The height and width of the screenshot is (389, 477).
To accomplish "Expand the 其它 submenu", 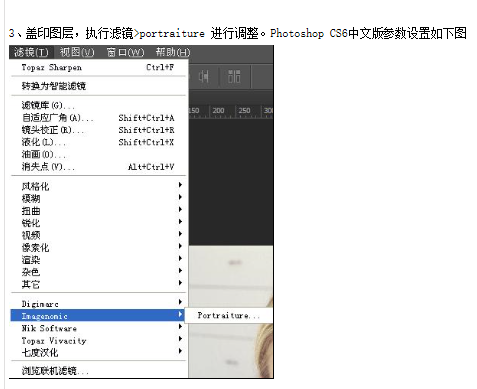I will coord(98,284).
